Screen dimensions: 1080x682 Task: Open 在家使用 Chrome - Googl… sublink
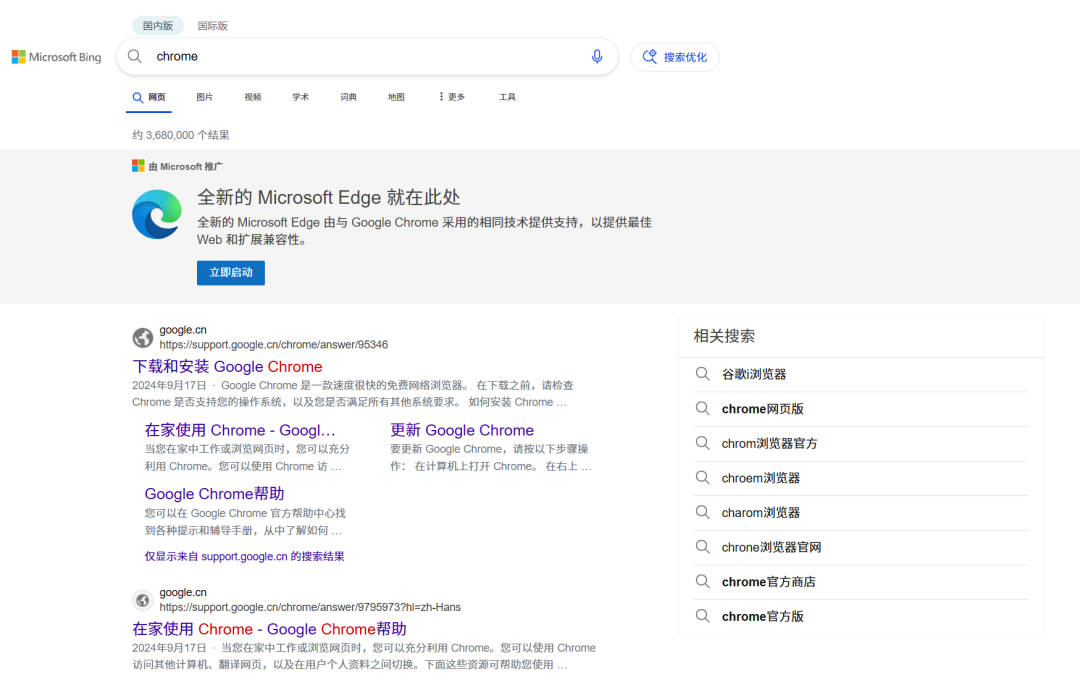coord(240,431)
